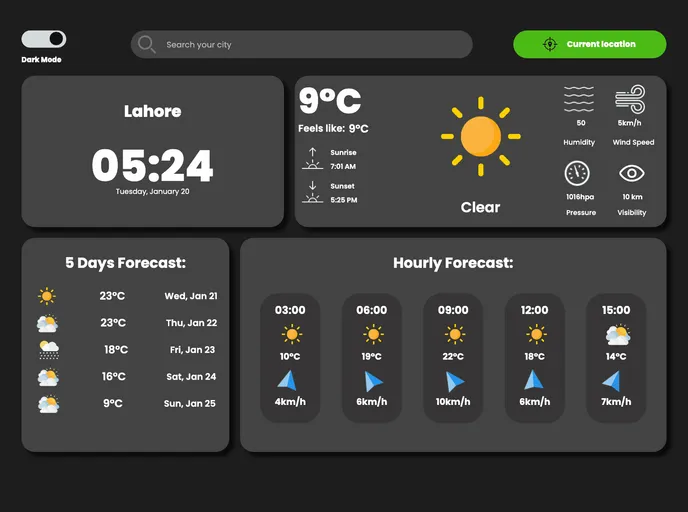Click the Lahore city name heading
688x512 pixels.
coord(152,111)
